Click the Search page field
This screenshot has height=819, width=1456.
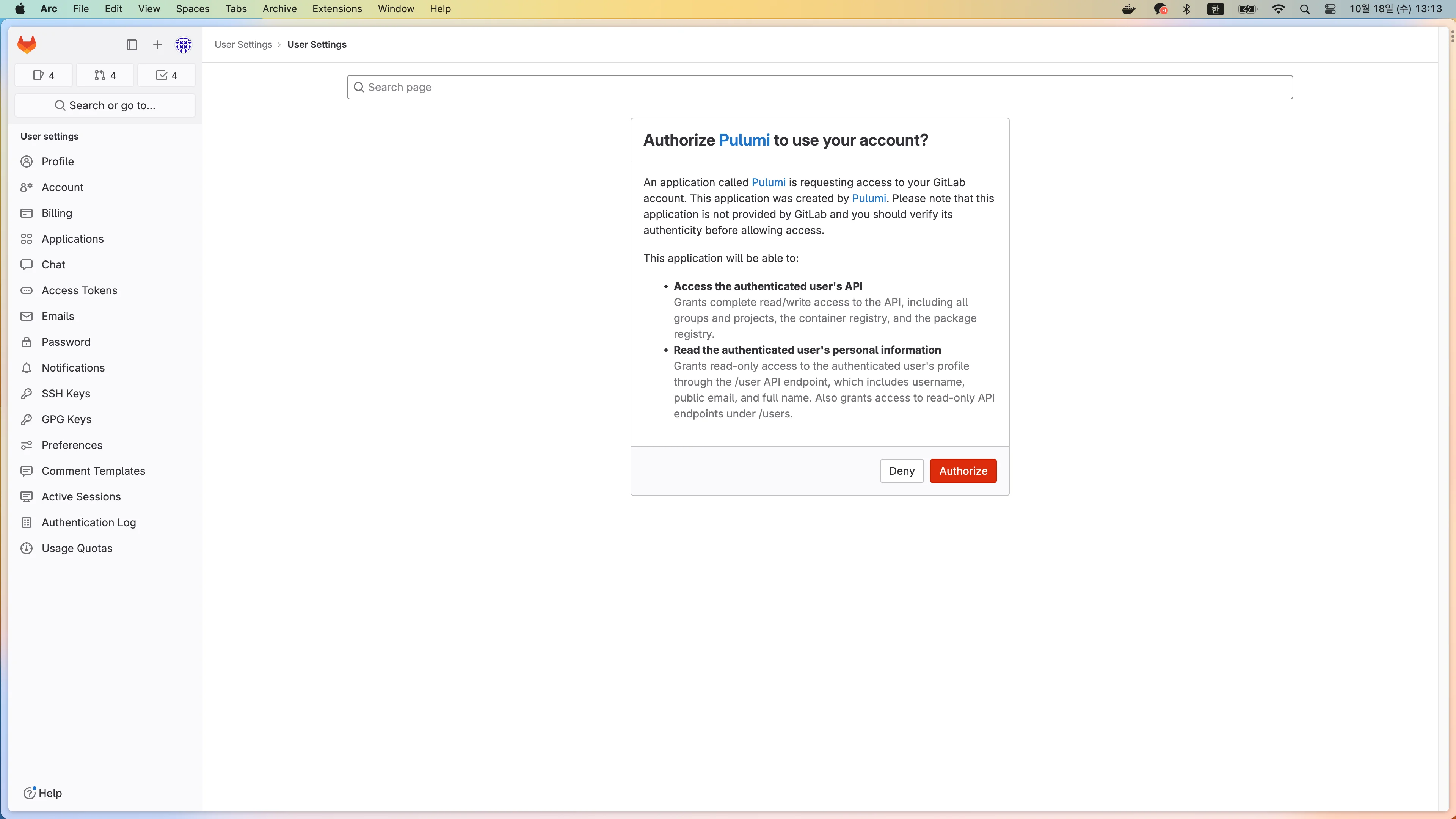(819, 87)
